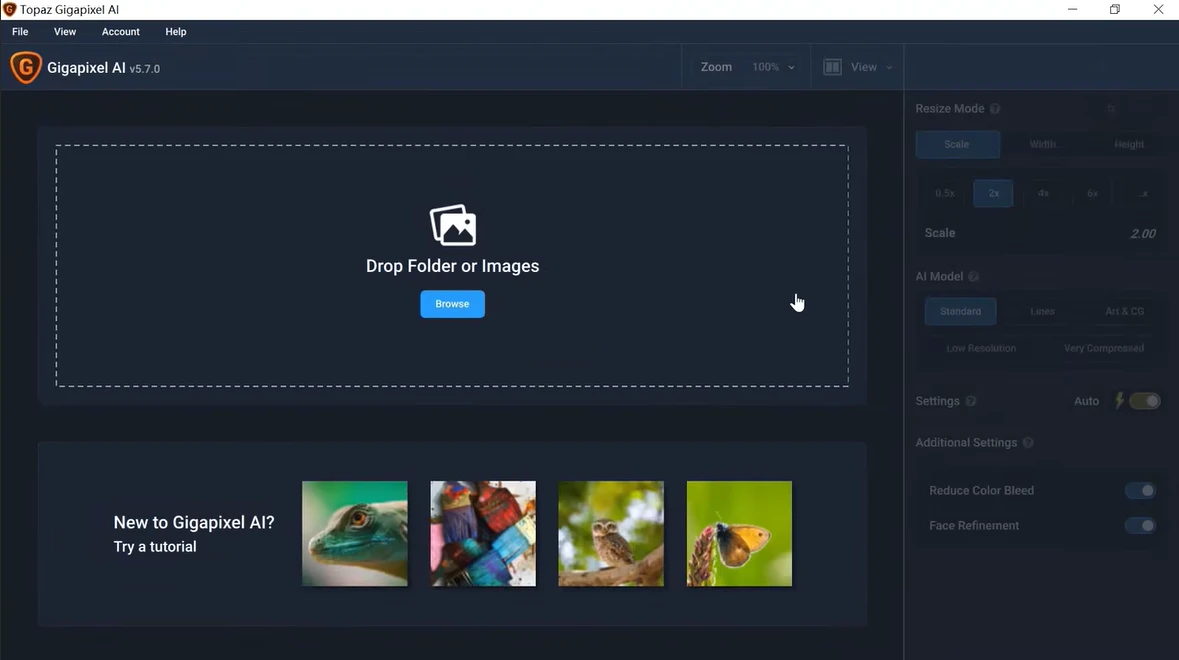Click the Settings help question icon

970,402
